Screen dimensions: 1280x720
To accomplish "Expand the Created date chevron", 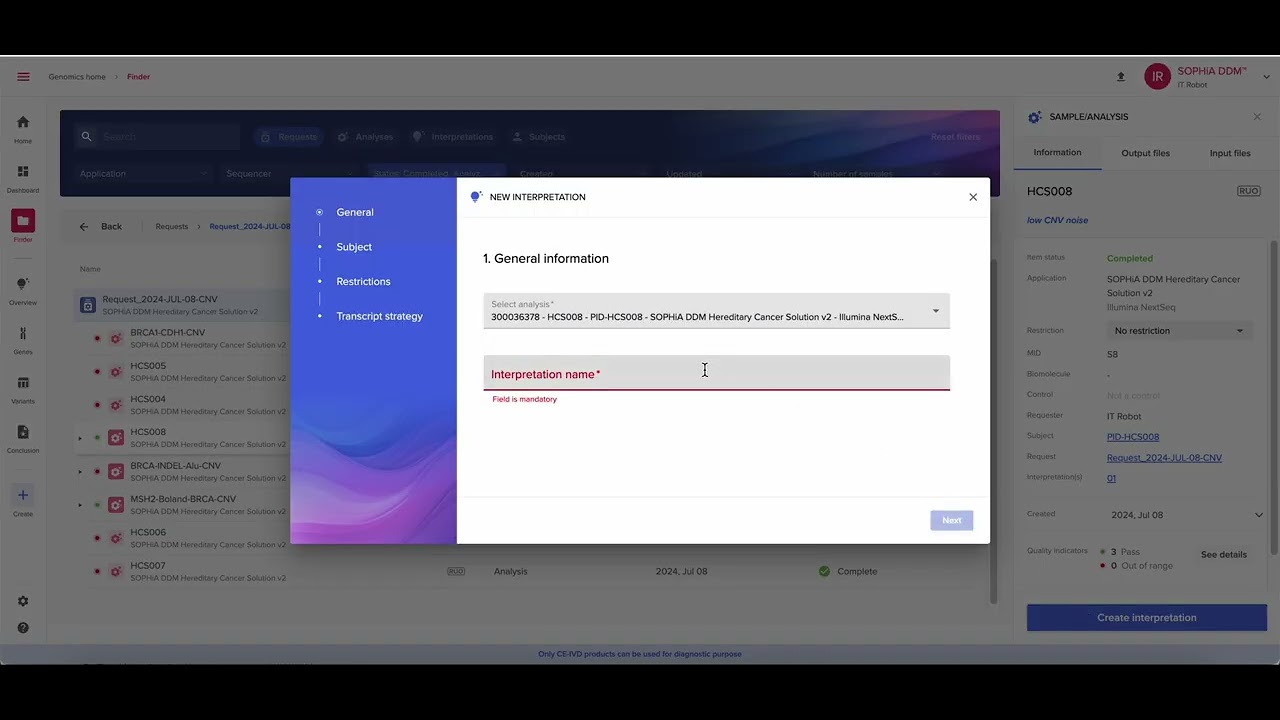I will click(1258, 515).
